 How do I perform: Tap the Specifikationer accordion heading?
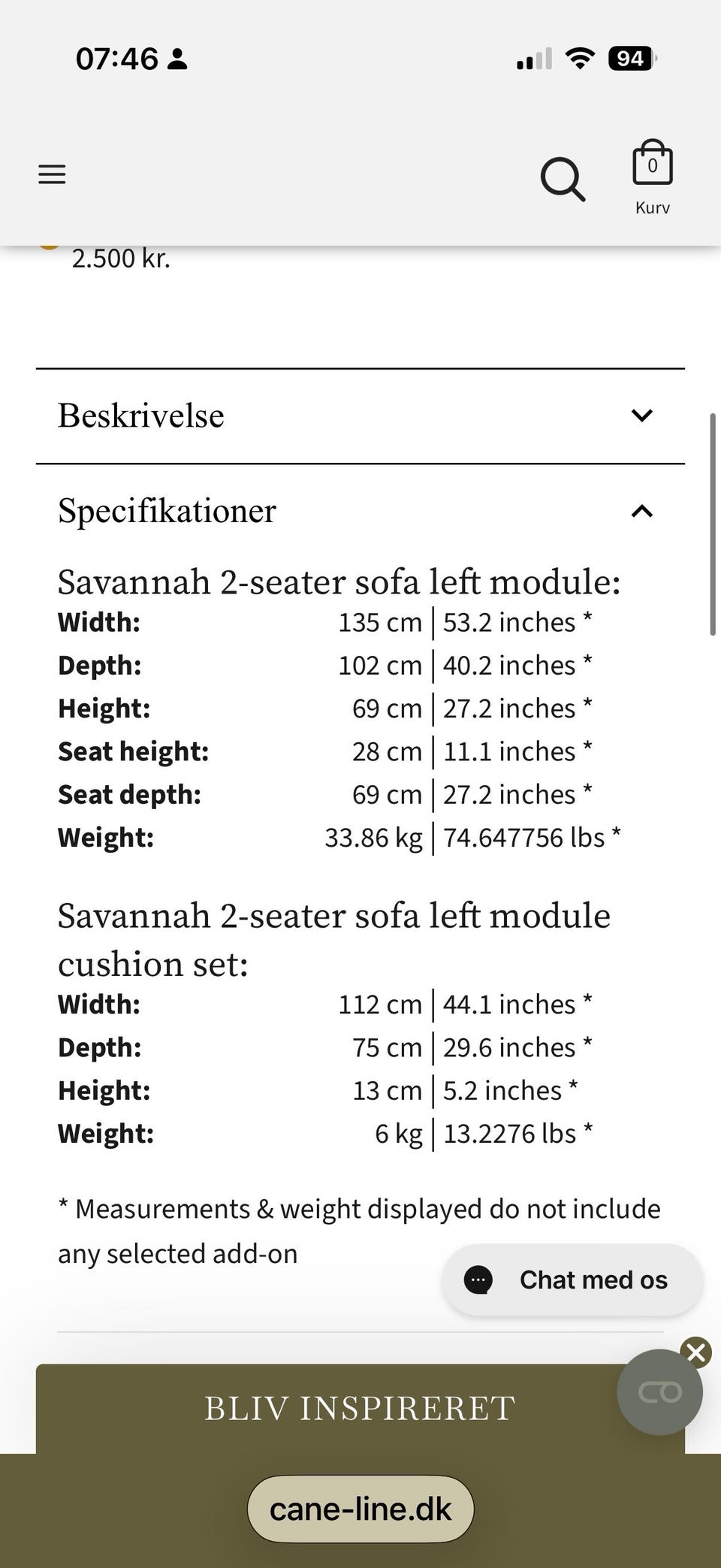pyautogui.click(x=167, y=511)
